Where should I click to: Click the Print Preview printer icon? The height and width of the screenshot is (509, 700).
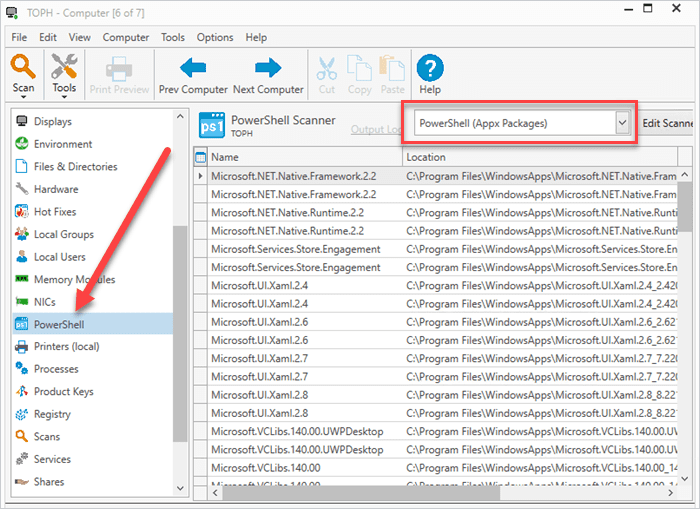click(119, 68)
